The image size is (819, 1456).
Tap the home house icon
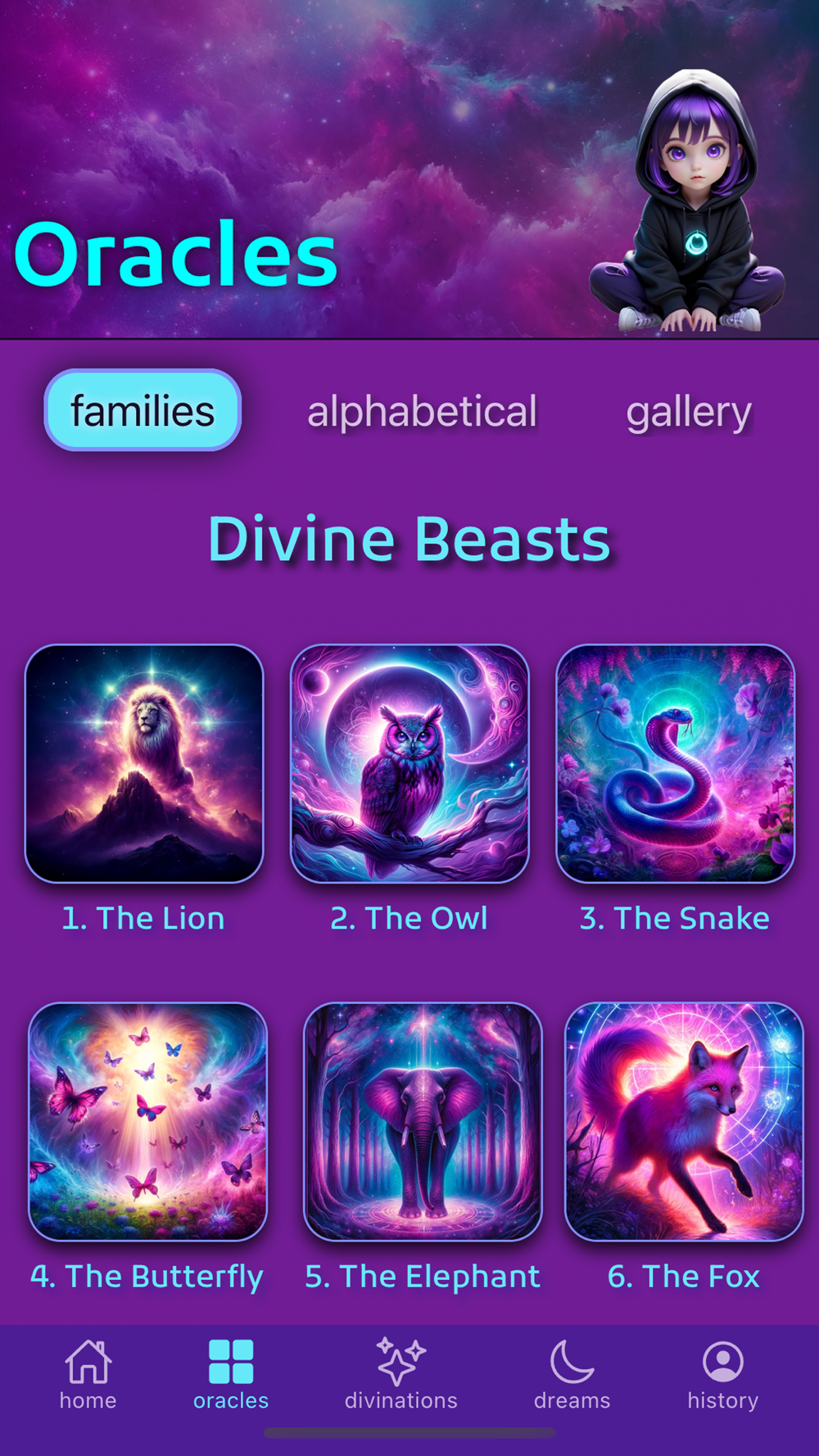[88, 1362]
